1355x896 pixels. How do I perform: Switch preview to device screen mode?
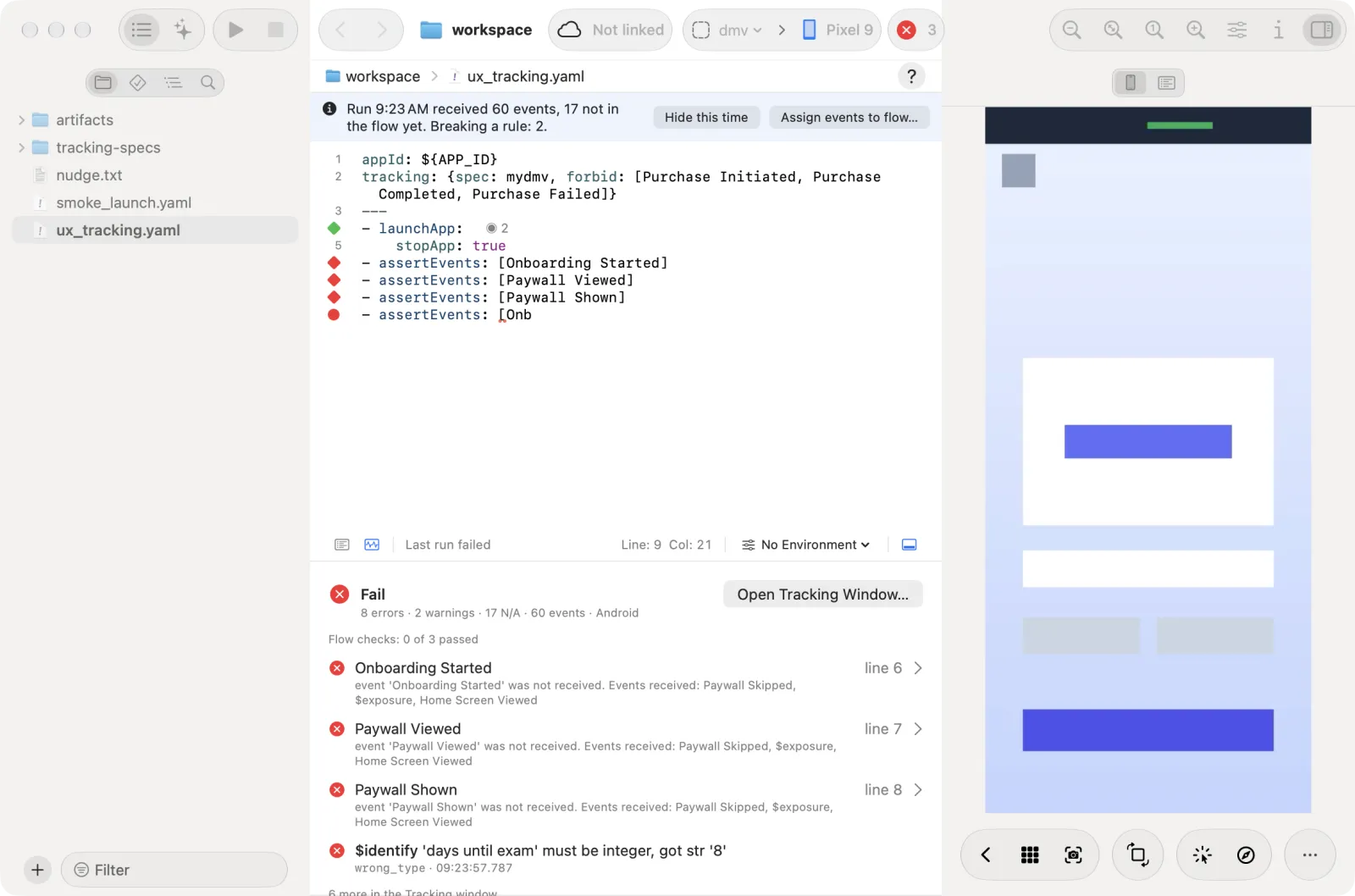[x=1131, y=82]
